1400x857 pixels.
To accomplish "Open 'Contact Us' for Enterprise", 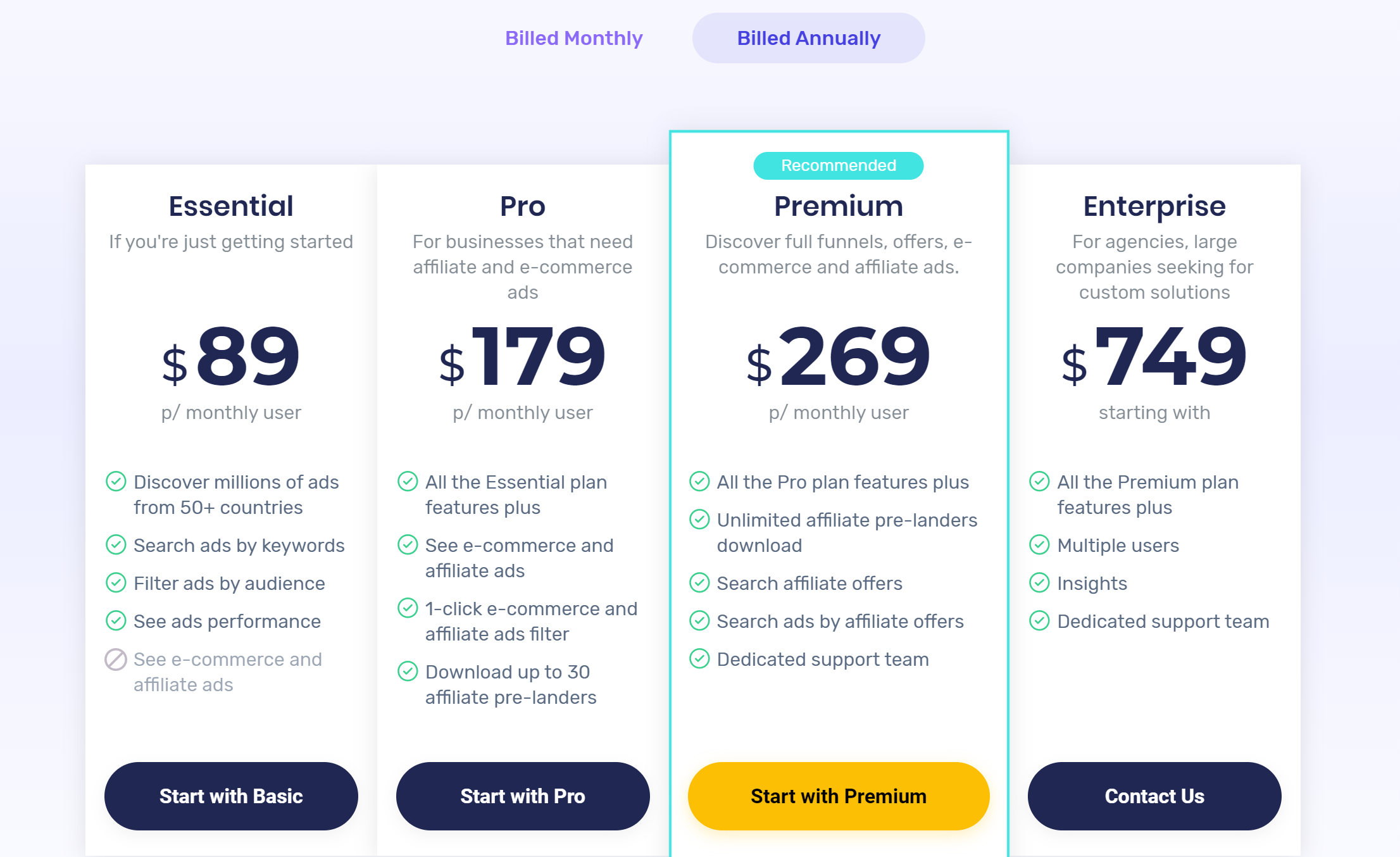I will [x=1154, y=796].
